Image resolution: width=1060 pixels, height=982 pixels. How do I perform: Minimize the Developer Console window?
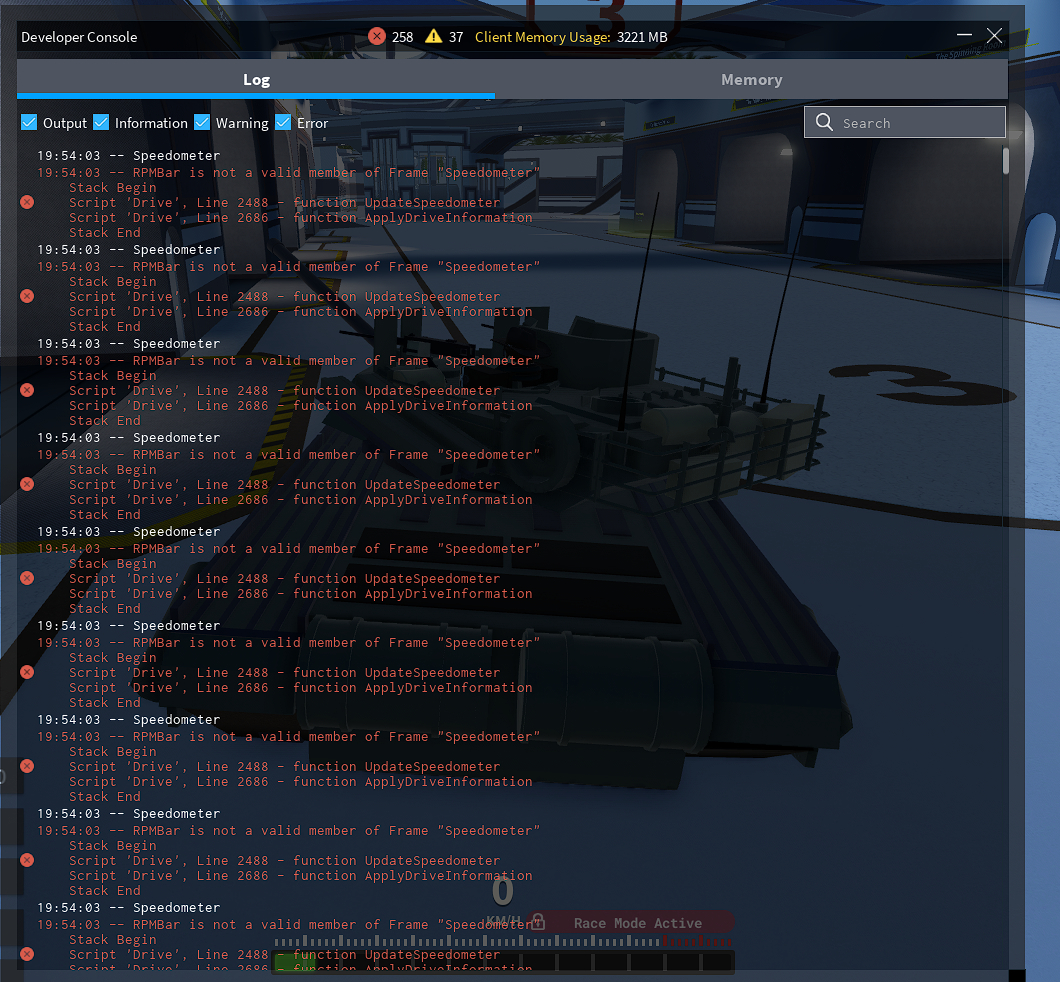pyautogui.click(x=962, y=37)
